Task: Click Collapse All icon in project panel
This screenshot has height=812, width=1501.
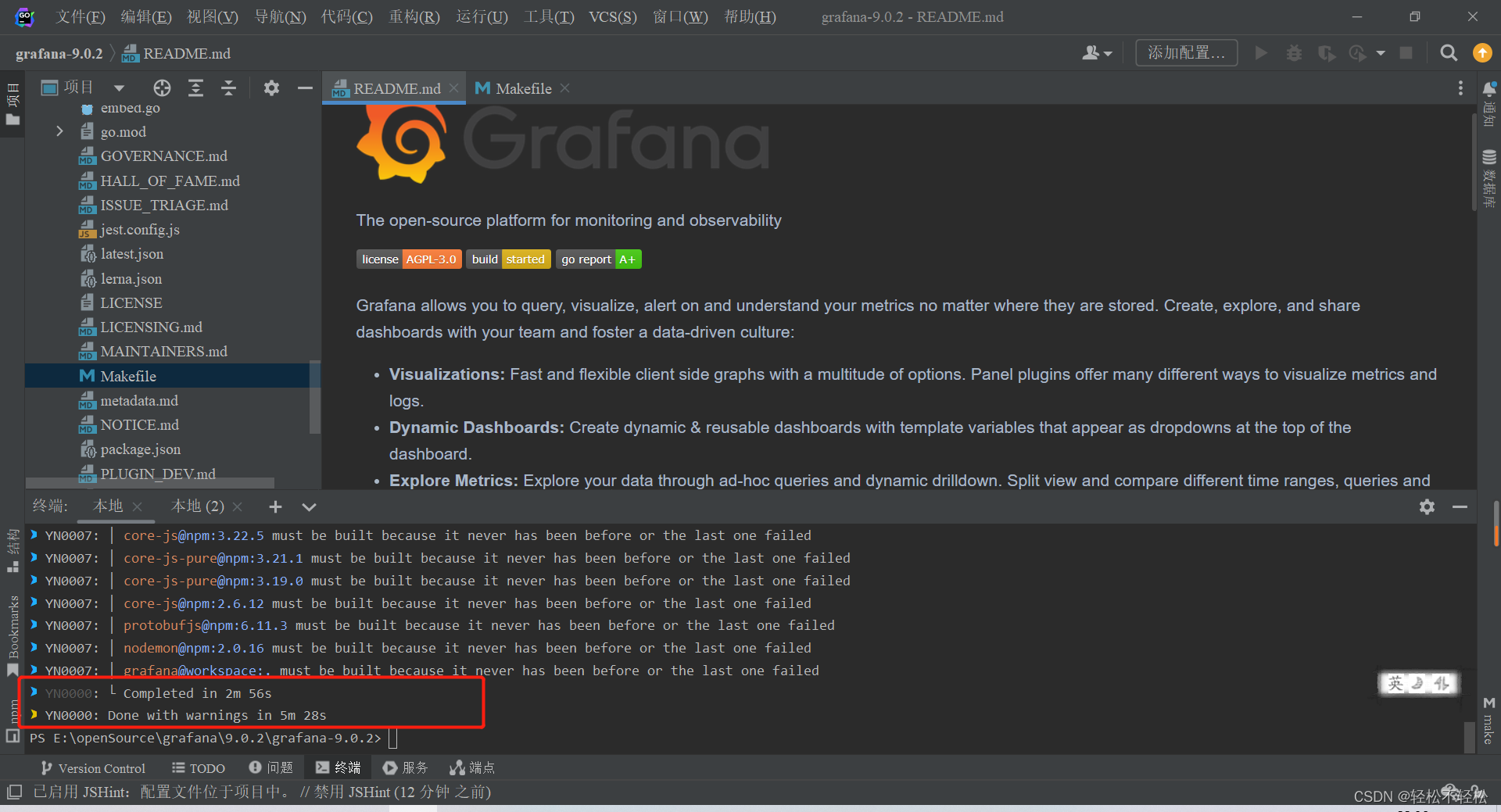Action: pos(228,88)
